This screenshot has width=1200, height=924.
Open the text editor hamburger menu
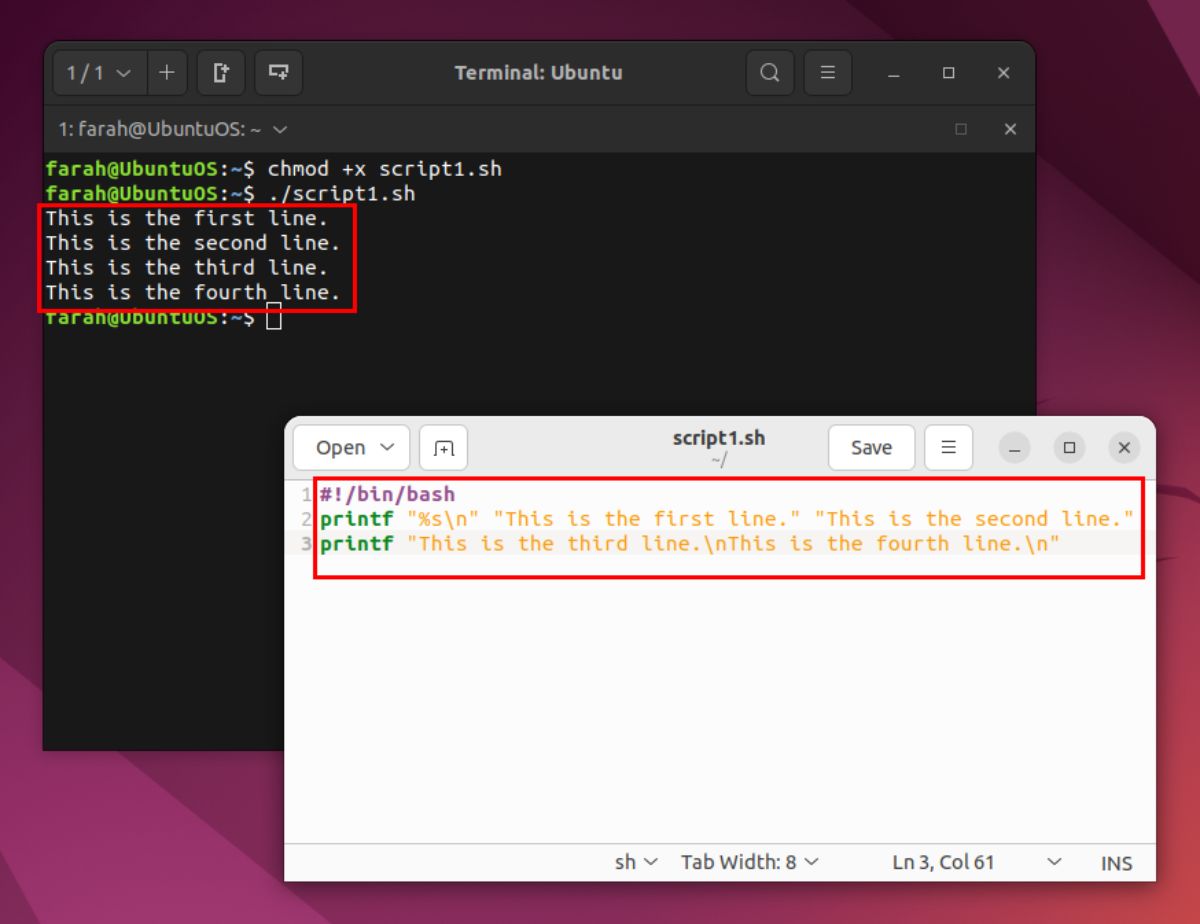949,448
